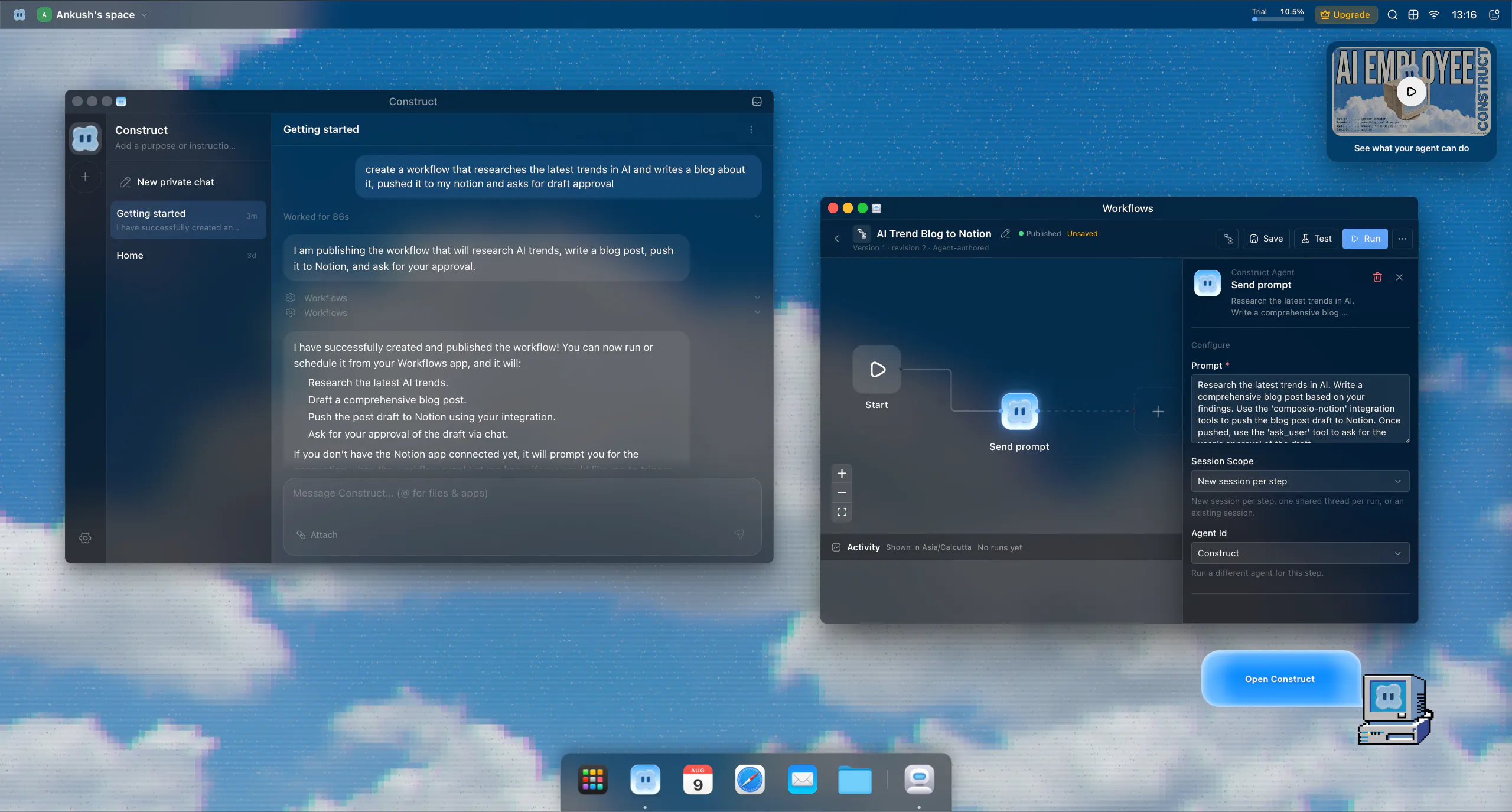Viewport: 1512px width, 812px height.
Task: Play the AI Employee video thumbnail
Action: 1411,92
